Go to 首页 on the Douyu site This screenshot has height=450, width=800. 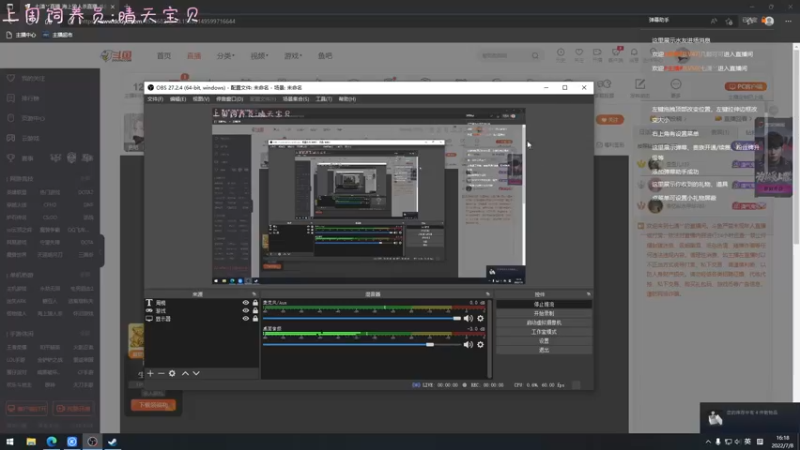164,56
